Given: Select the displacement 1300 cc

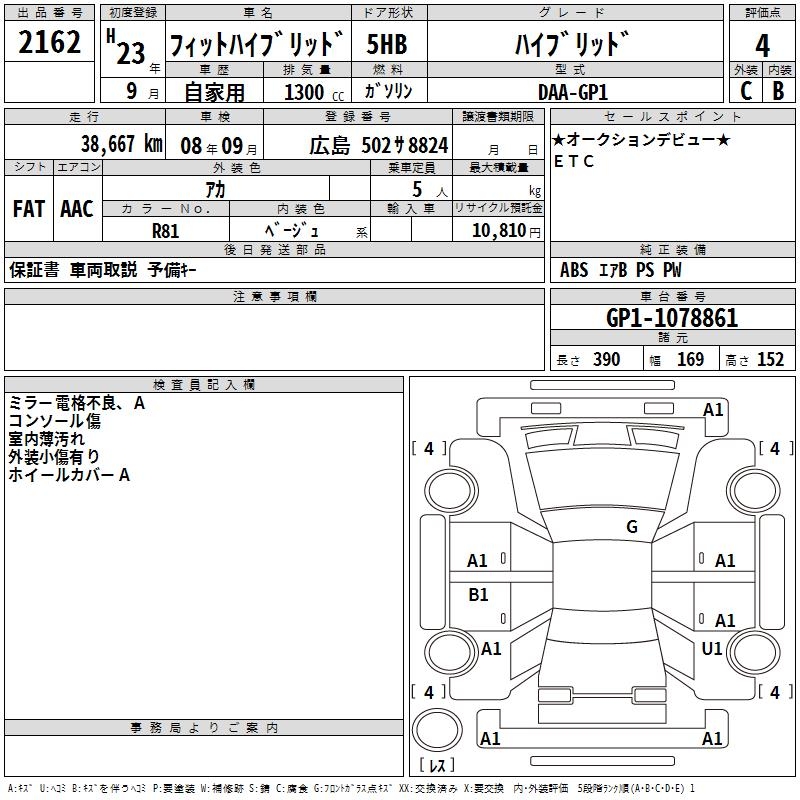Looking at the screenshot, I should coord(314,92).
